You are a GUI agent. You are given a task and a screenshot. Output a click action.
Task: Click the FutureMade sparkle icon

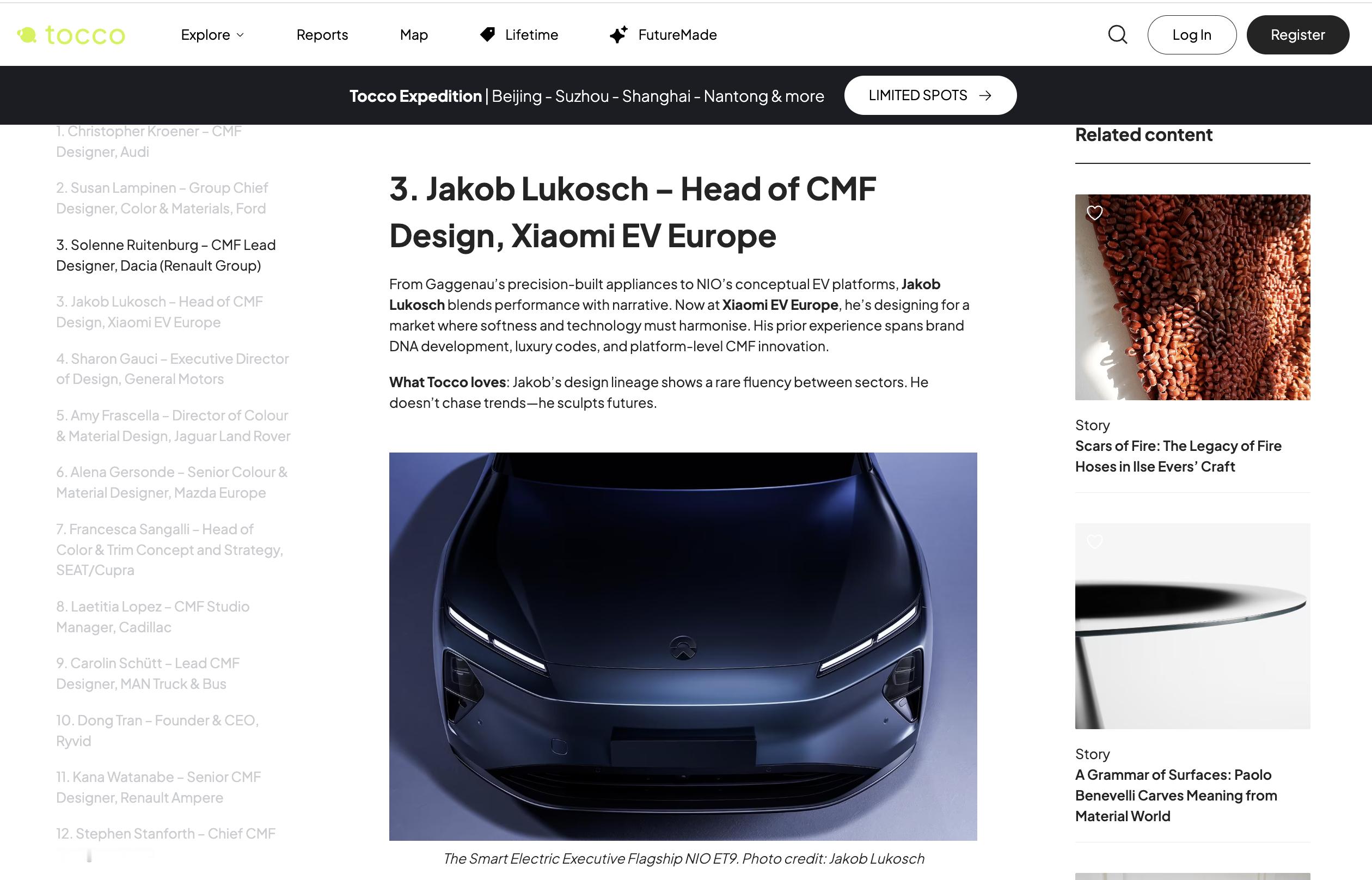(x=618, y=35)
